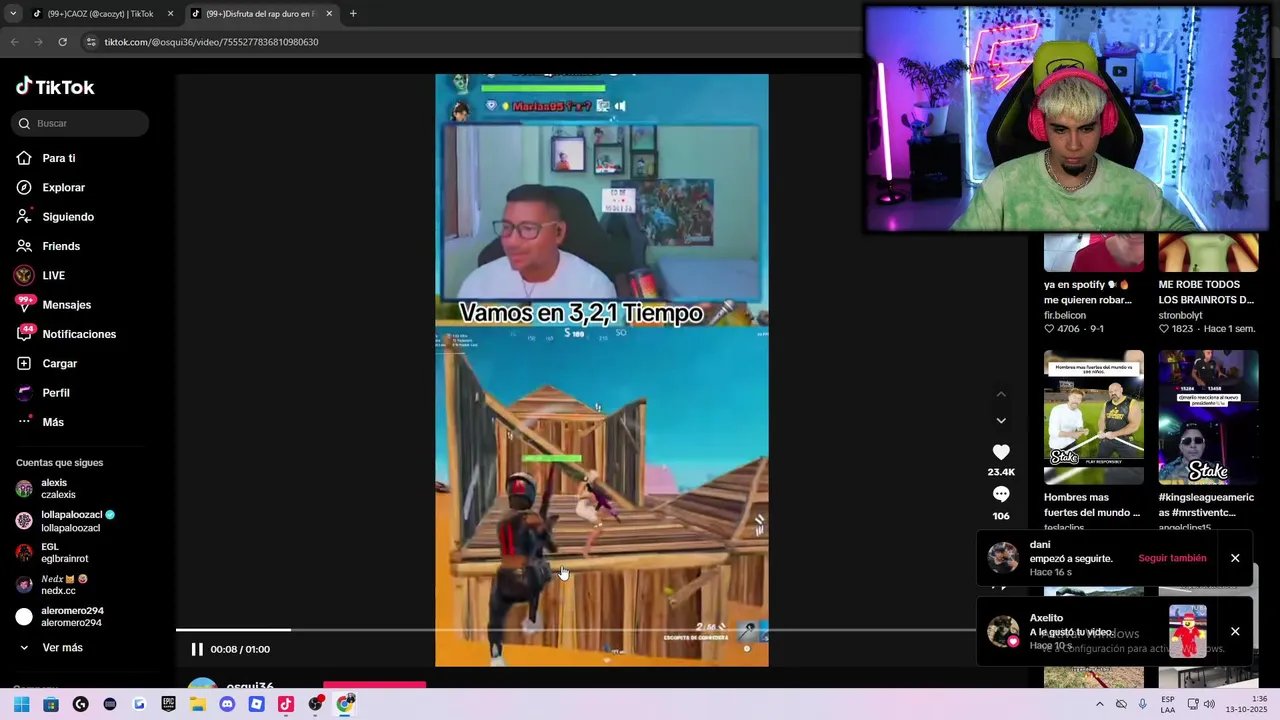Like the video with the heart icon
Screen dimensions: 1280x720
1001,452
